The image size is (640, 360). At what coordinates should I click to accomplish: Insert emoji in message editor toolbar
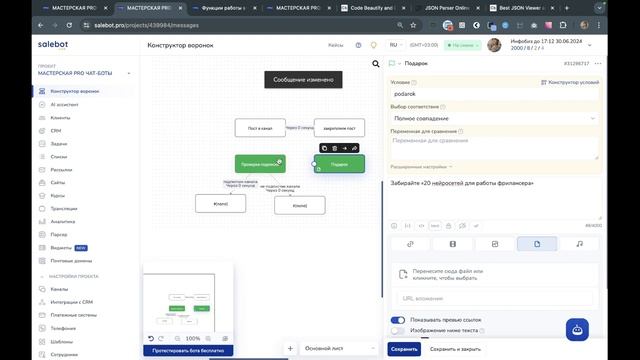tap(394, 226)
